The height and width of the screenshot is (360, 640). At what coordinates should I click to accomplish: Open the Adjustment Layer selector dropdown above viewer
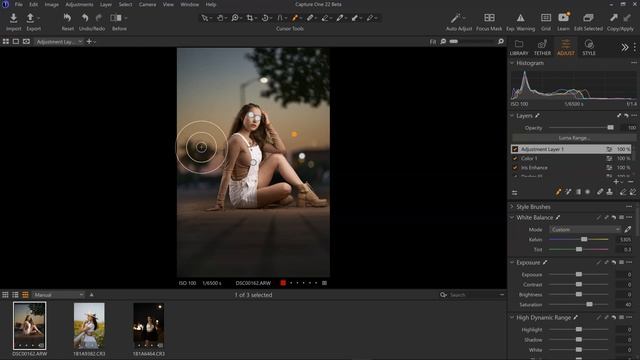coord(59,42)
